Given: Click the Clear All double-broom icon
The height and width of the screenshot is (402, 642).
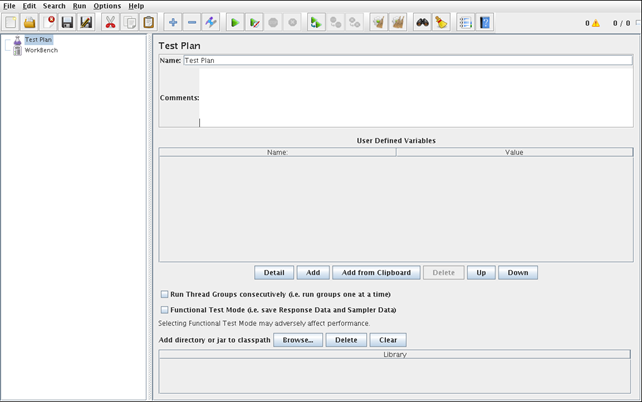Looking at the screenshot, I should click(397, 22).
